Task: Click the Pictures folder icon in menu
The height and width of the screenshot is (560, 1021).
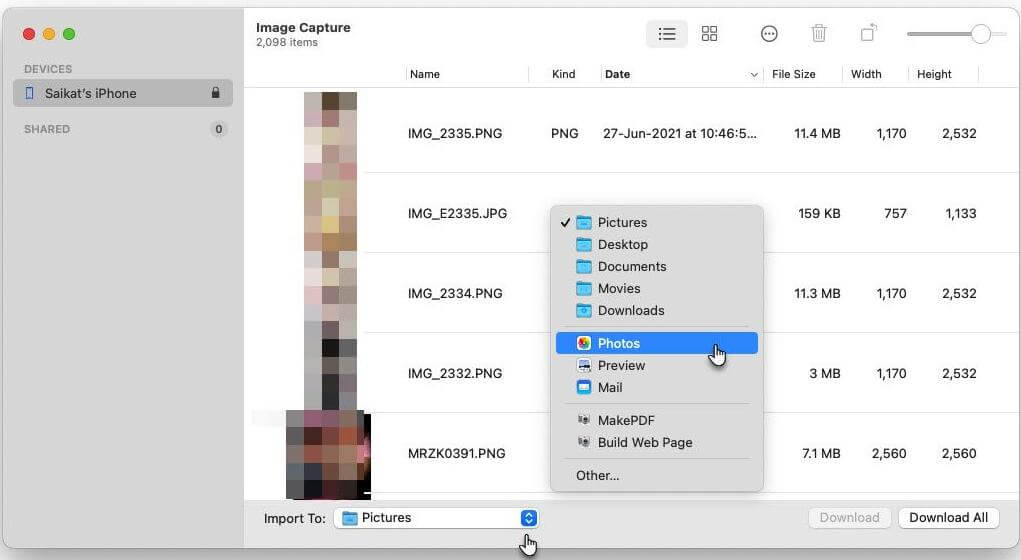Action: click(584, 222)
